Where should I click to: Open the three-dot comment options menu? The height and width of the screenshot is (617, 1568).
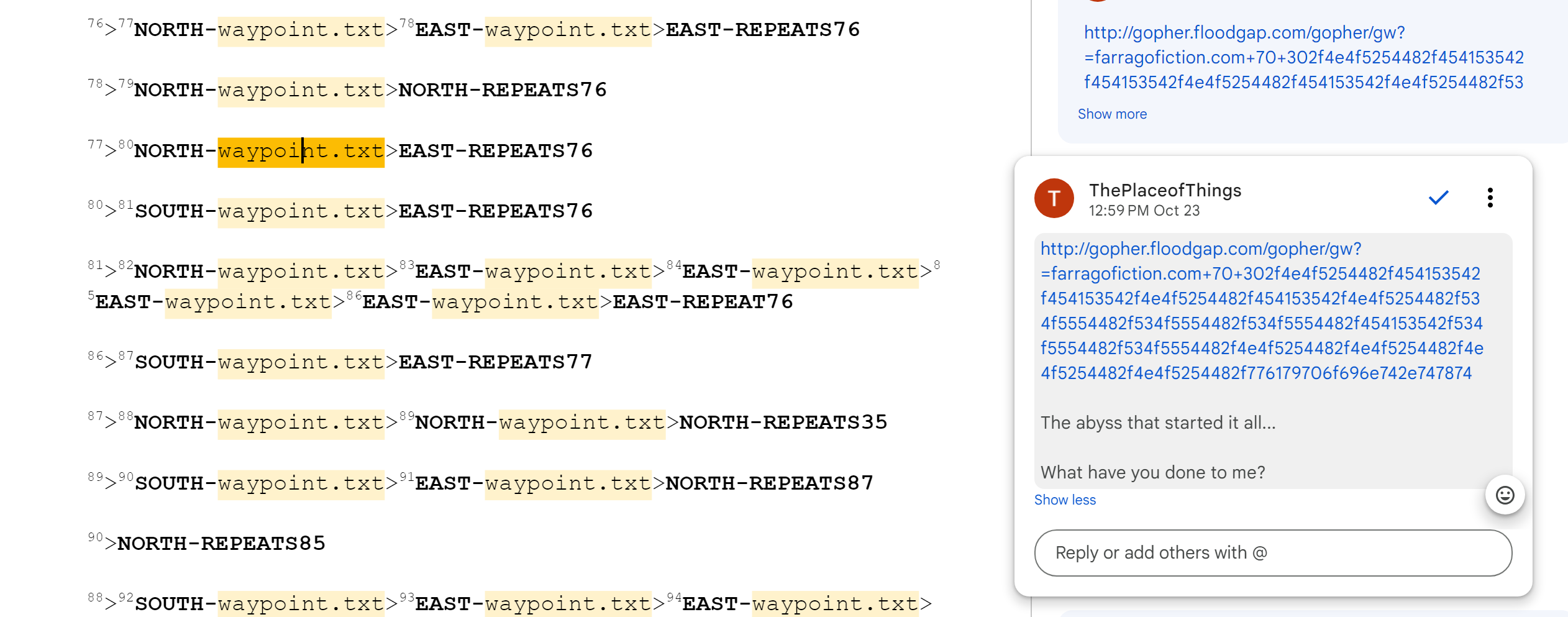(1490, 198)
